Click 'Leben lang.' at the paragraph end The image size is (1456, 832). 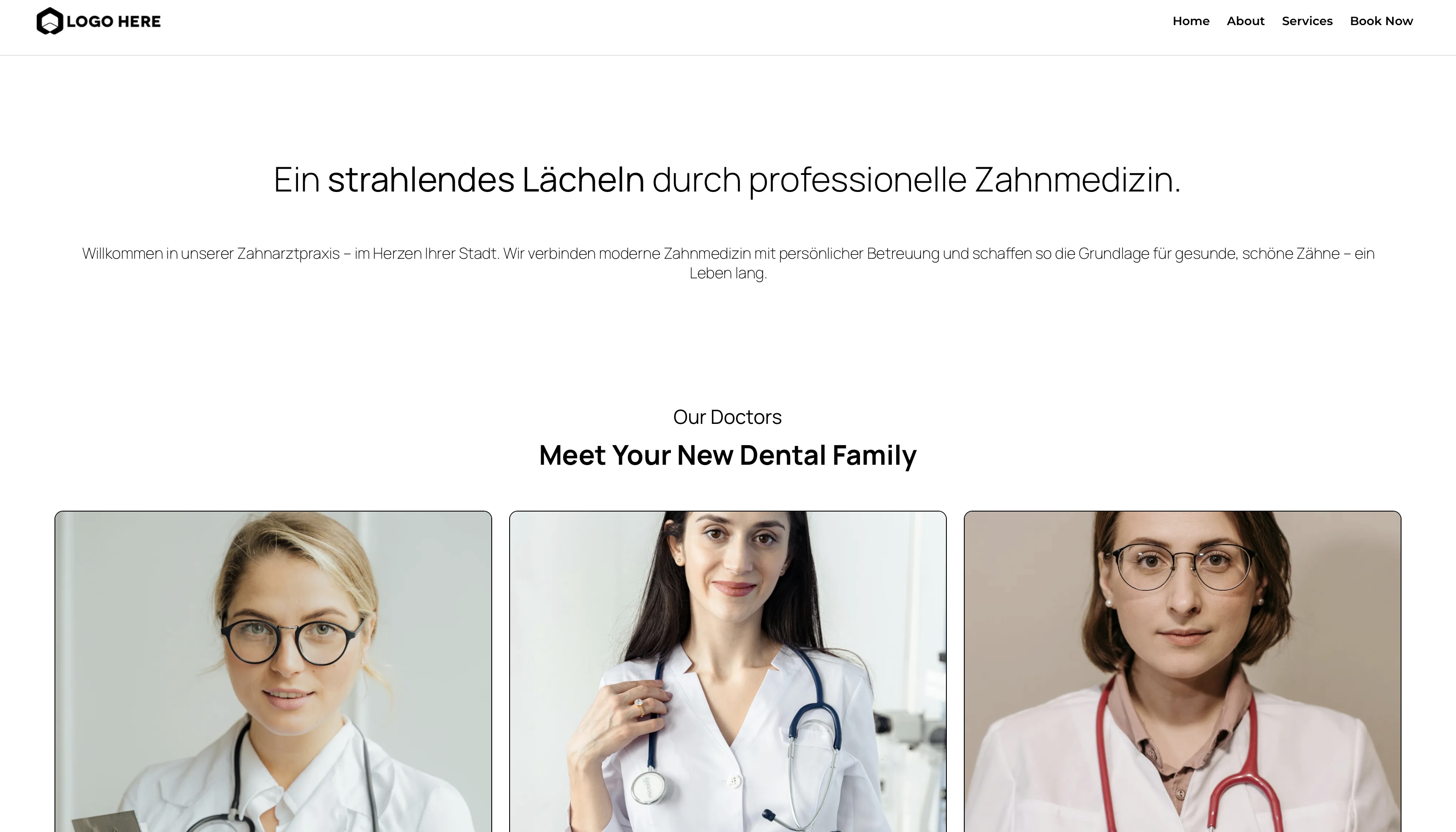(728, 273)
